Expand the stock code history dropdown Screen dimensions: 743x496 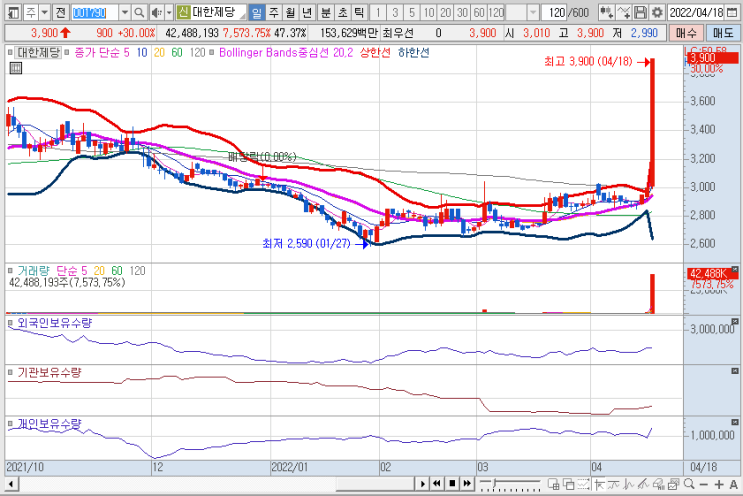[125, 12]
